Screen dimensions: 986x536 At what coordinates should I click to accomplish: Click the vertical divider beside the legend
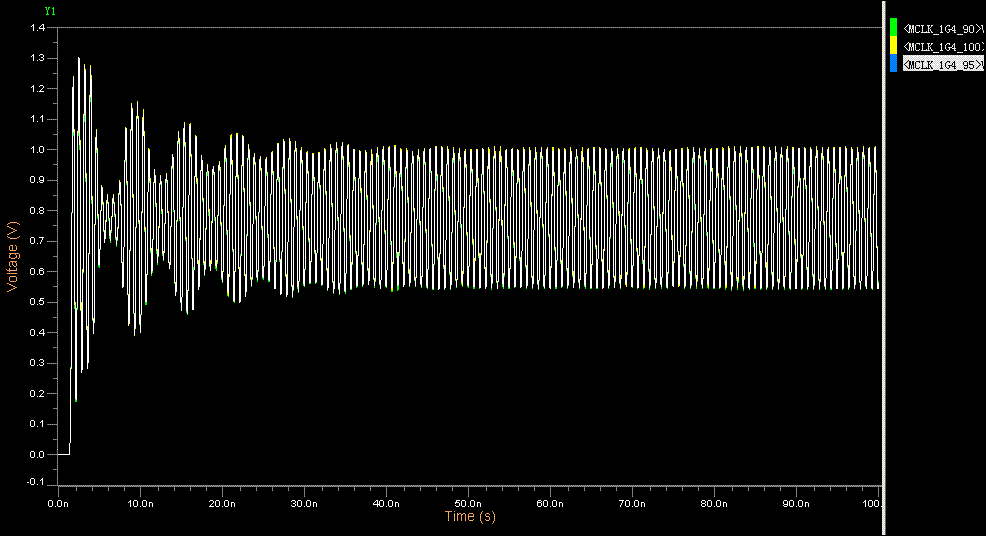click(885, 268)
